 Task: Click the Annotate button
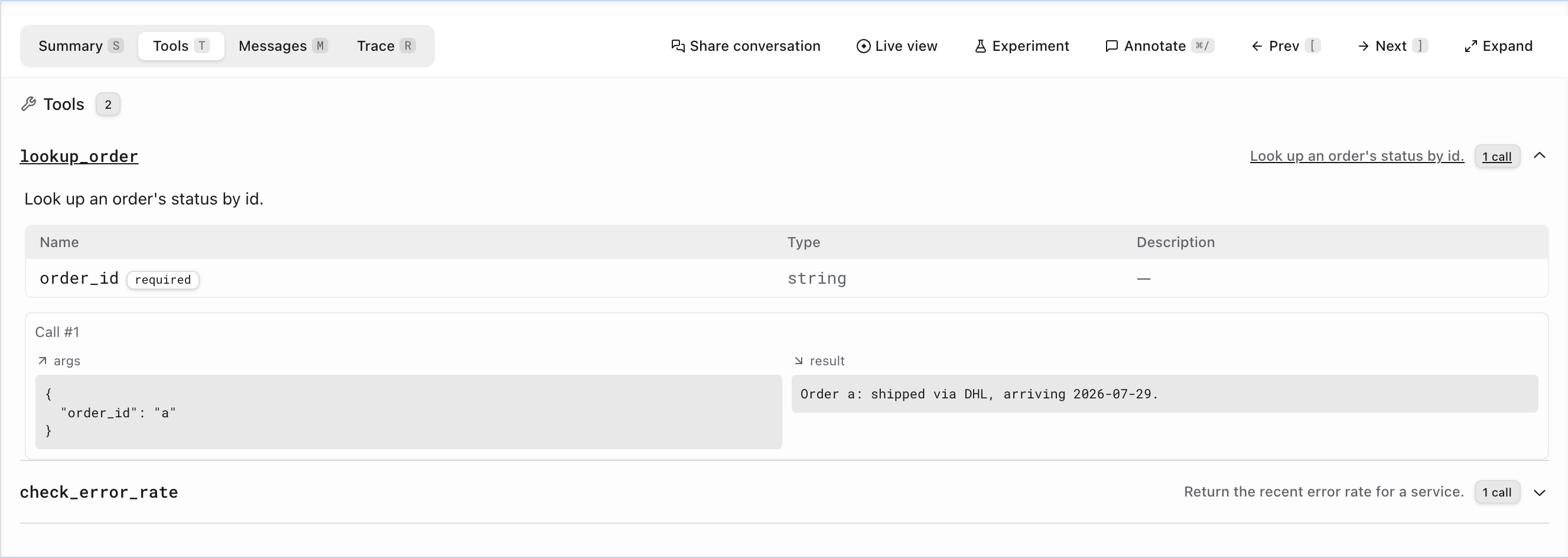pos(1160,46)
